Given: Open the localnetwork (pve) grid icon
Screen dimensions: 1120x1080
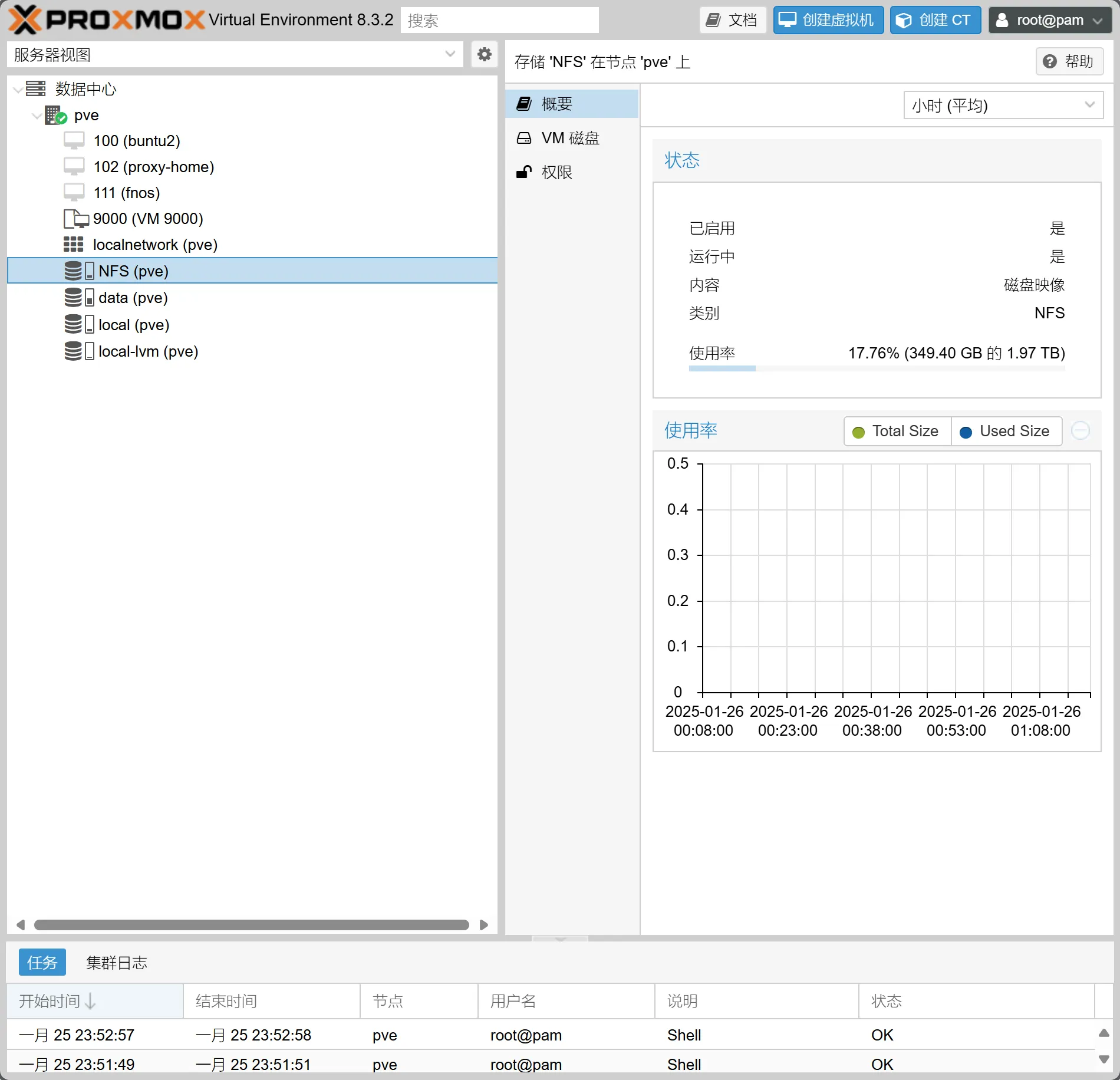Looking at the screenshot, I should tap(74, 245).
